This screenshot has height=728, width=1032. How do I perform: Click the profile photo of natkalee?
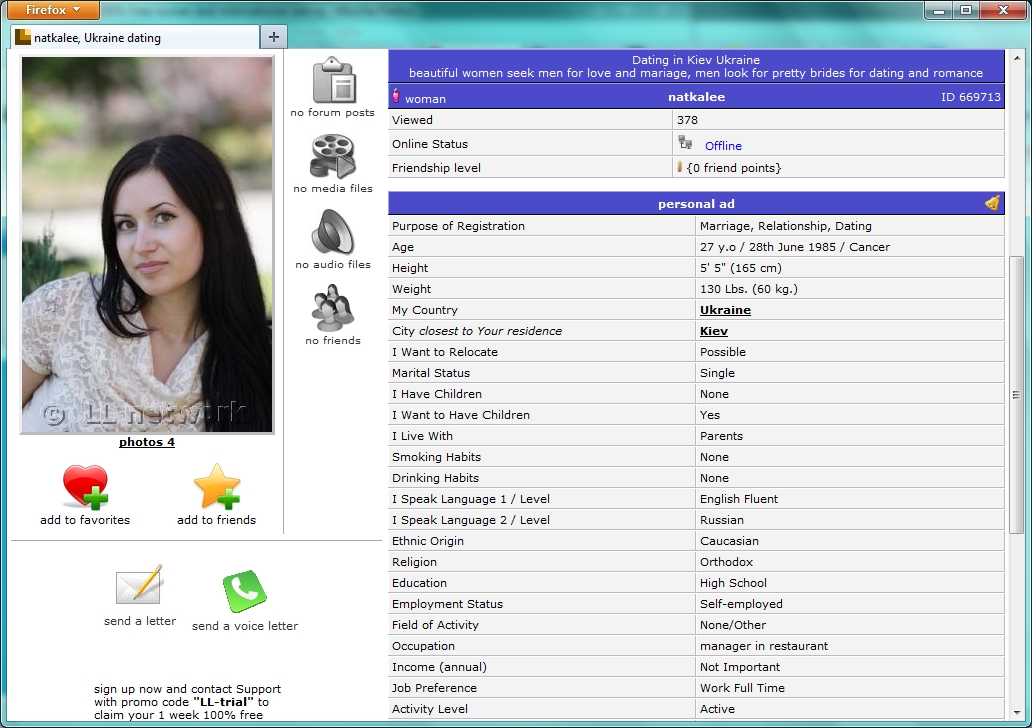[x=147, y=245]
